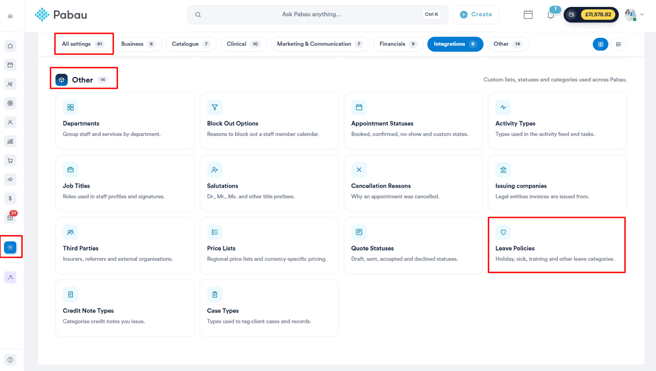
Task: Click the Other section header icon
Action: [x=62, y=80]
